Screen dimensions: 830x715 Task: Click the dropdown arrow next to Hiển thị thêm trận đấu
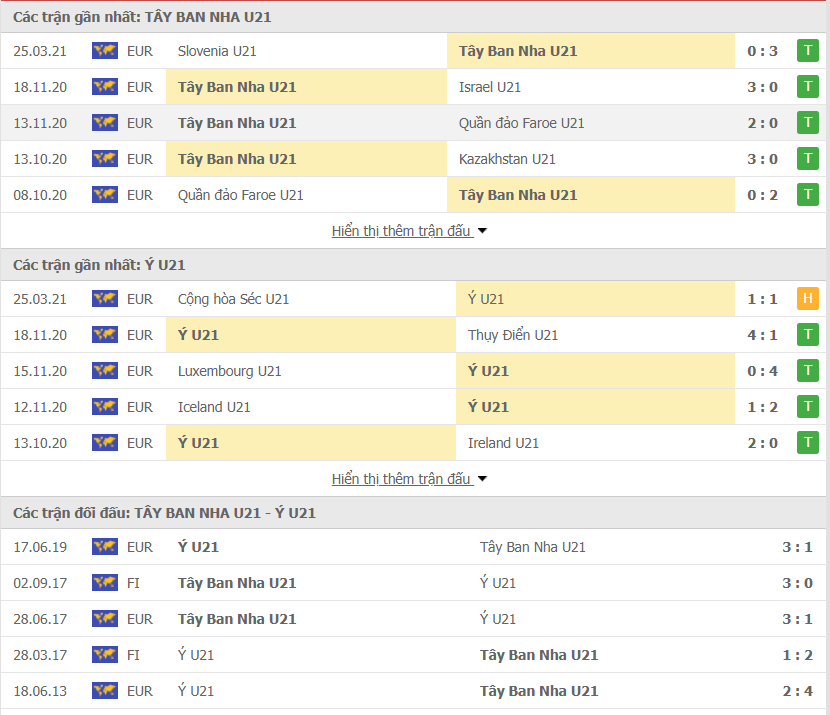coord(481,230)
